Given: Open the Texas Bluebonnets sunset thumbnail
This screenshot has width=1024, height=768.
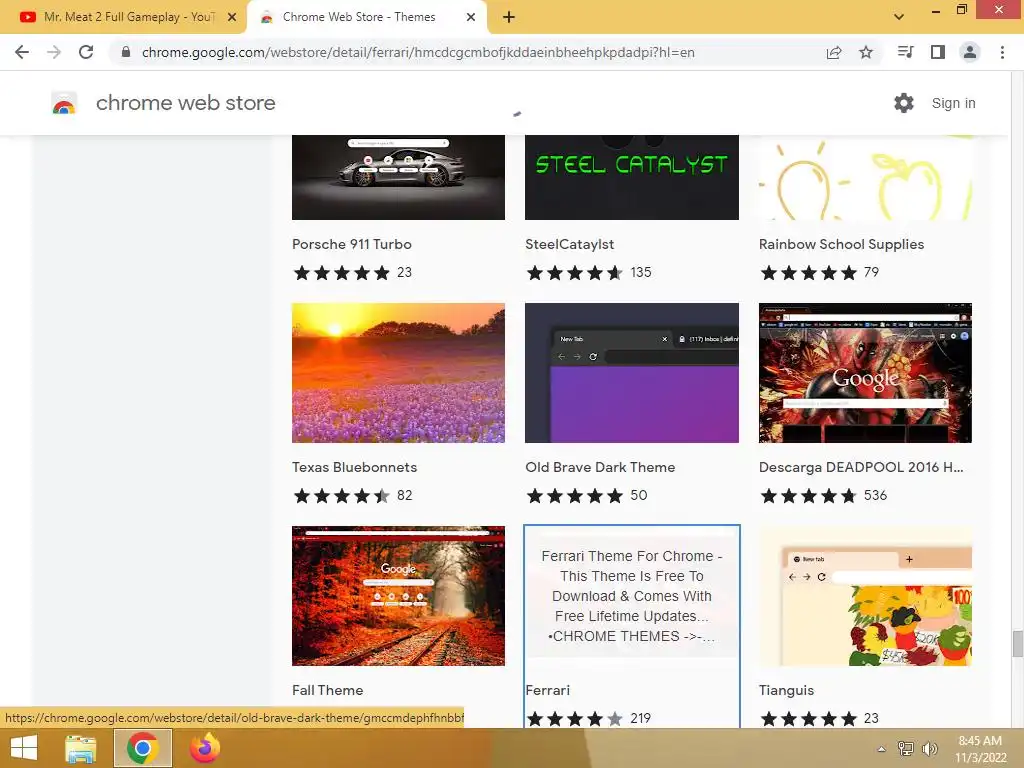Looking at the screenshot, I should pyautogui.click(x=398, y=373).
